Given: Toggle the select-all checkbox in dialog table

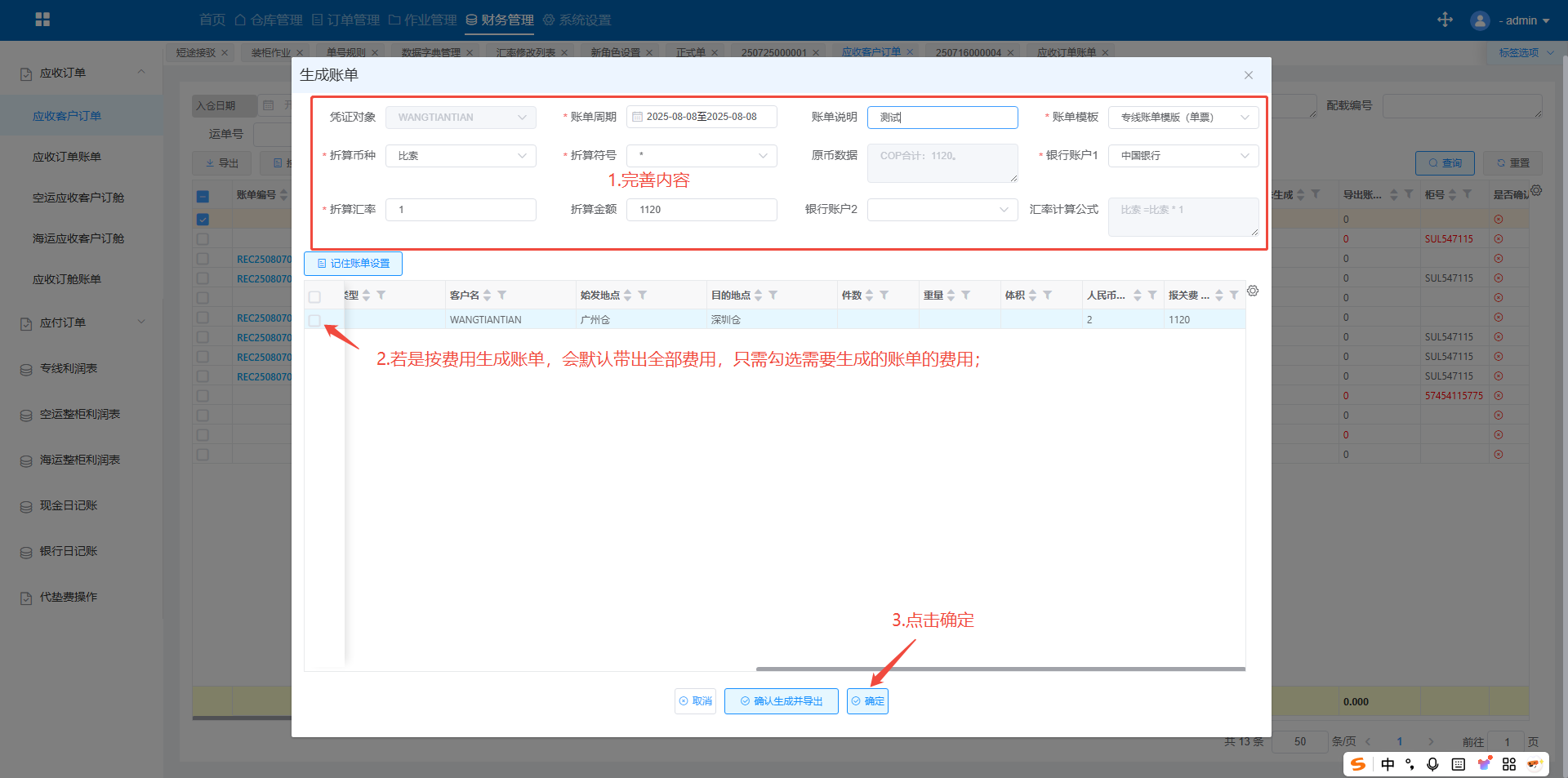Looking at the screenshot, I should pyautogui.click(x=314, y=296).
